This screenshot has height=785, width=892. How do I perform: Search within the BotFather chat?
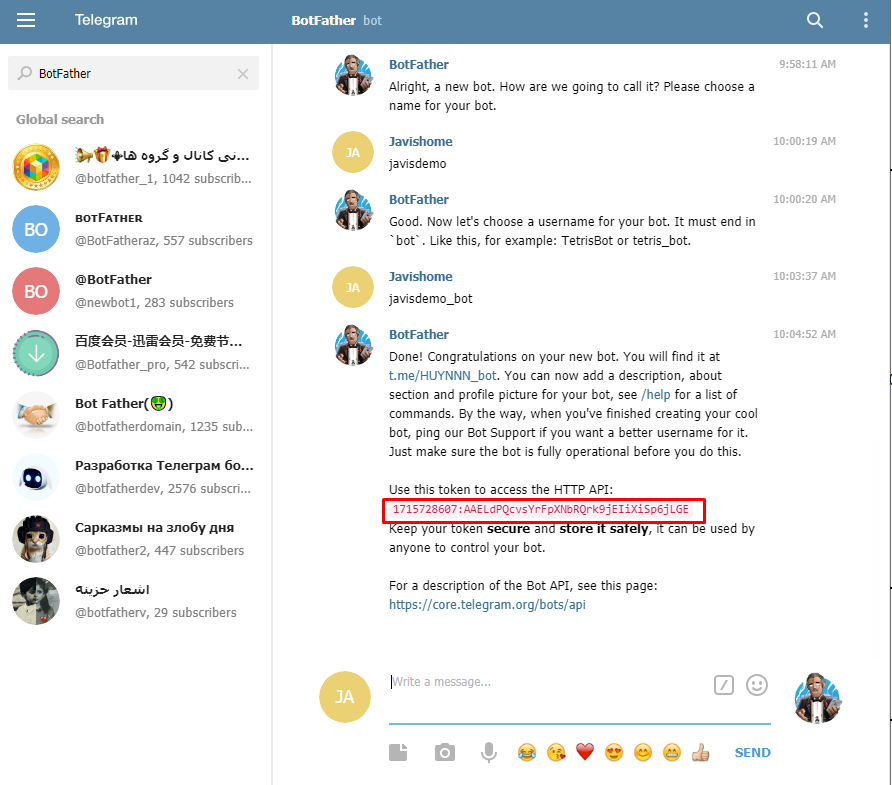[815, 20]
